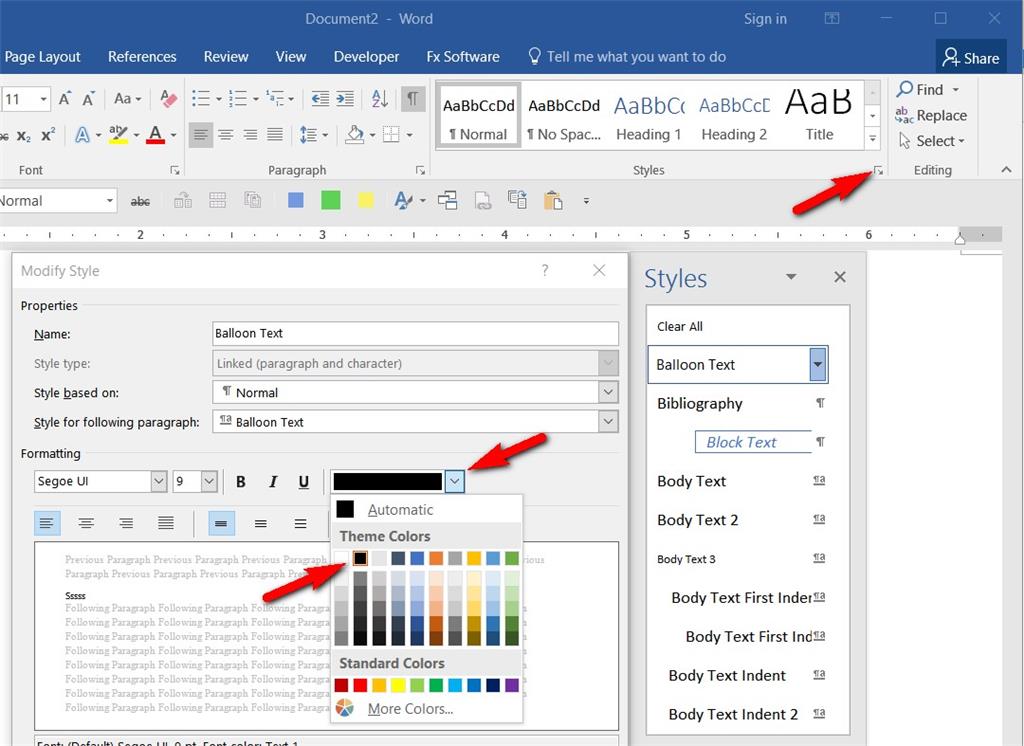Open Styles pane dialog launcher
The width and height of the screenshot is (1024, 746).
click(x=878, y=170)
